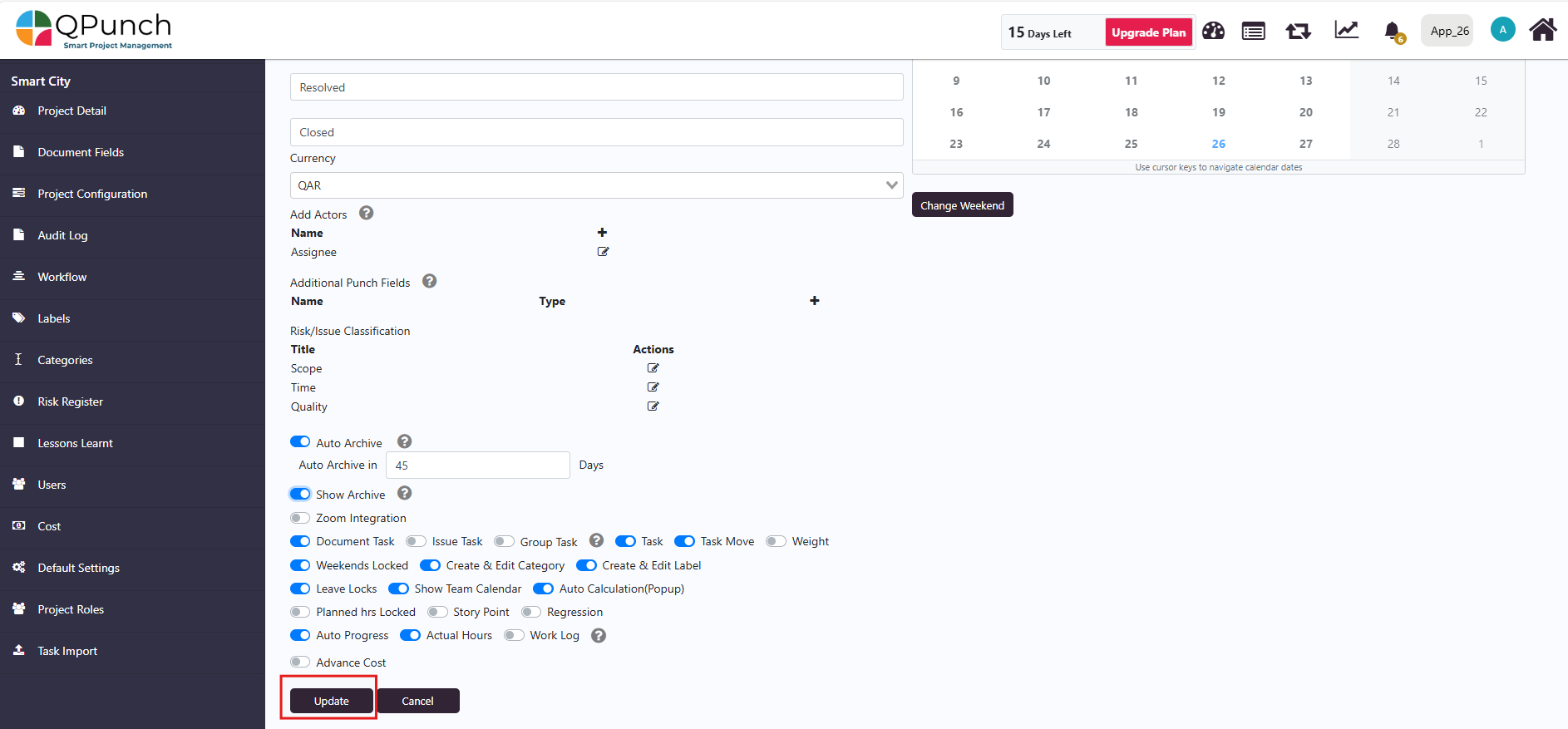Click the Resolved status input field
Screen dimensions: 1568x729
(x=597, y=87)
